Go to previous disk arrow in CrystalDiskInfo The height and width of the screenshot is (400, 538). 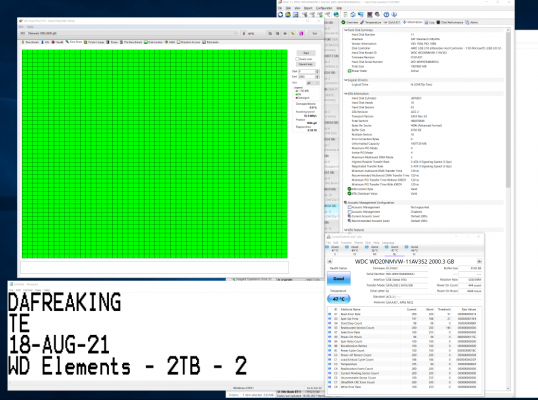(330, 261)
